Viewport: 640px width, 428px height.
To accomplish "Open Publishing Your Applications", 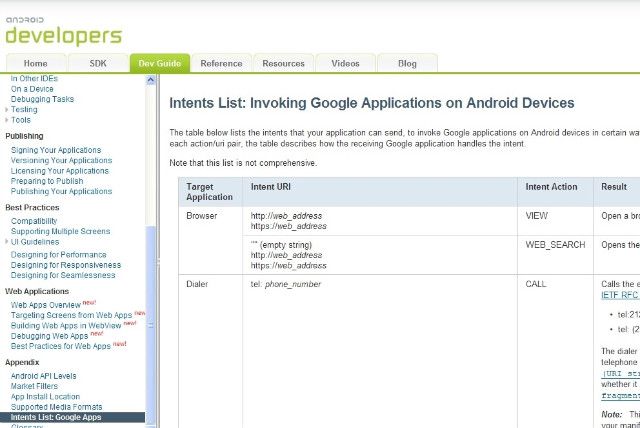I will (x=61, y=191).
